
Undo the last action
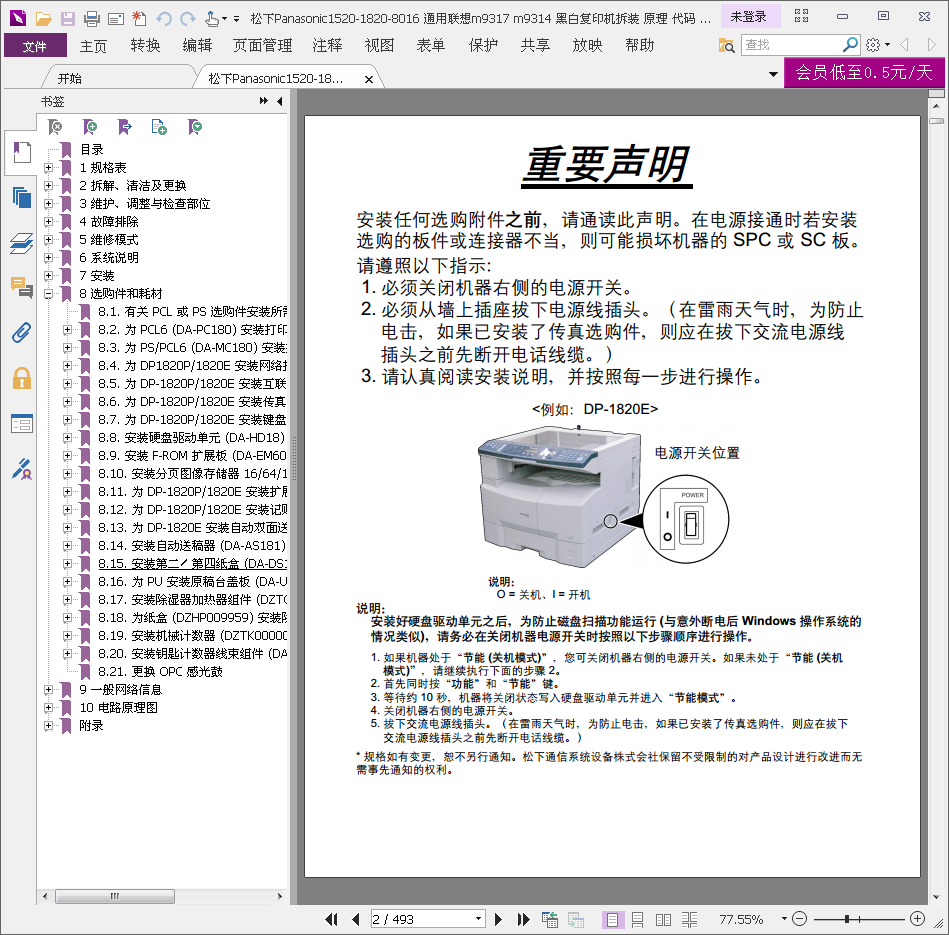163,19
